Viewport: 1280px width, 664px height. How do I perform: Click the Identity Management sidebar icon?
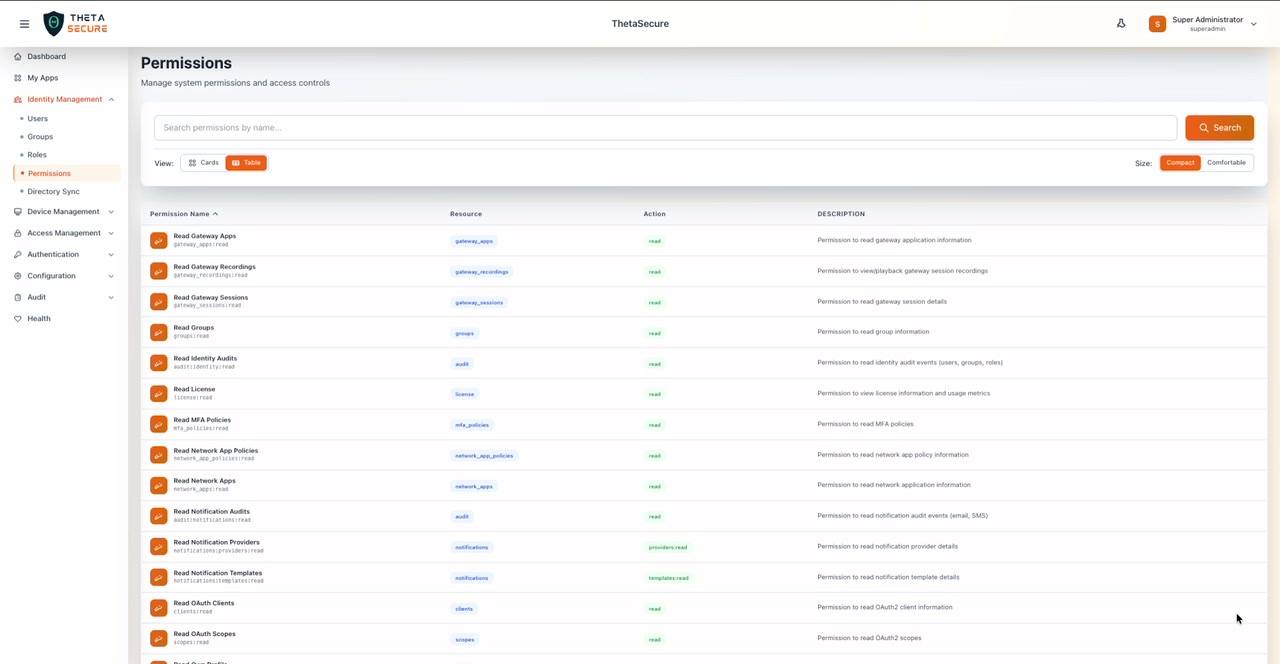tap(16, 99)
